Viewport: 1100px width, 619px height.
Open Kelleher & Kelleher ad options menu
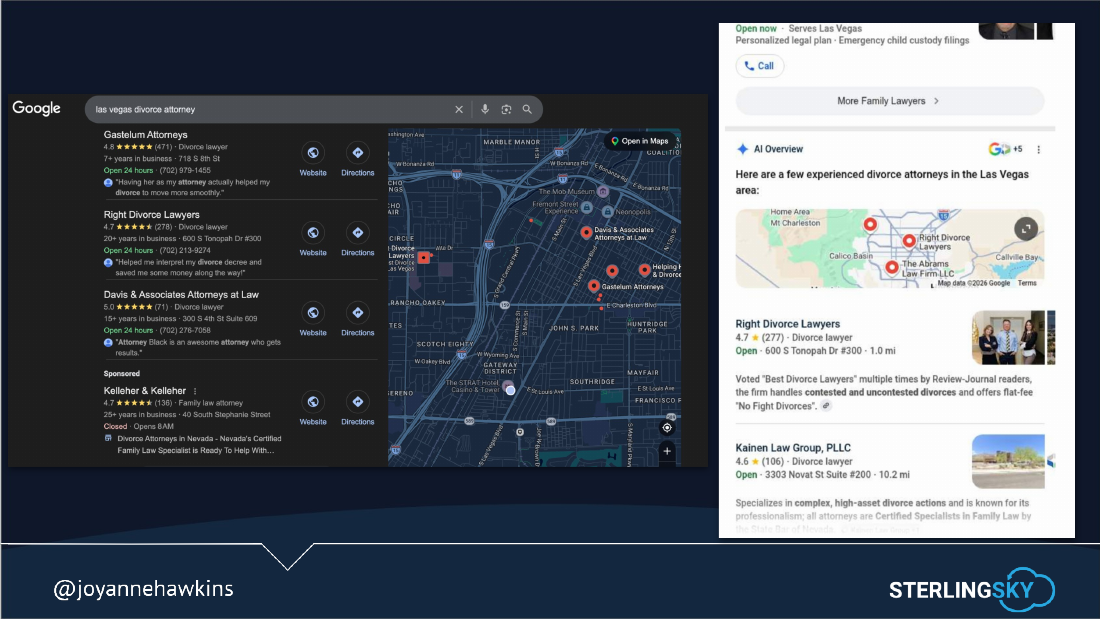[195, 391]
